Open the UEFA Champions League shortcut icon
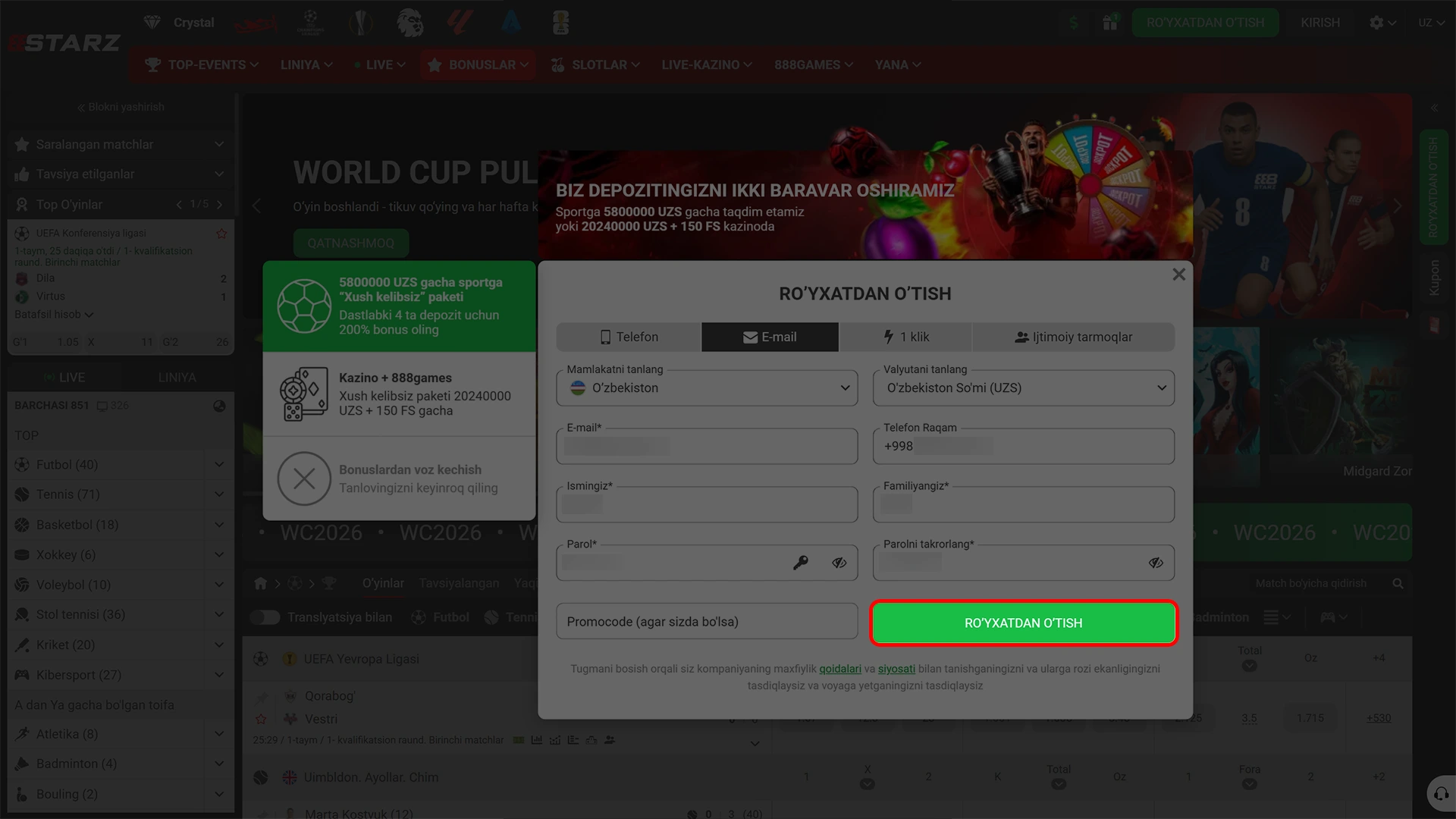The width and height of the screenshot is (1456, 819). point(309,23)
